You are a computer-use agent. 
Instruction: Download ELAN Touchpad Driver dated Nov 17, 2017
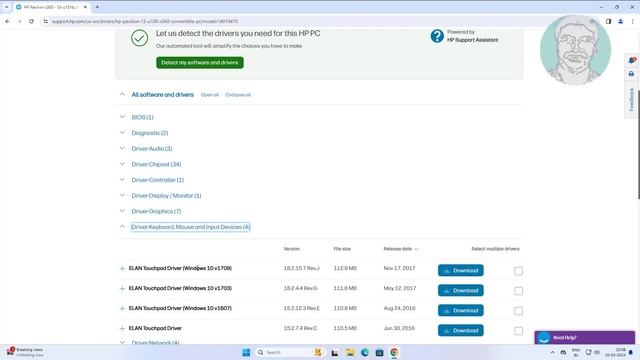[461, 270]
